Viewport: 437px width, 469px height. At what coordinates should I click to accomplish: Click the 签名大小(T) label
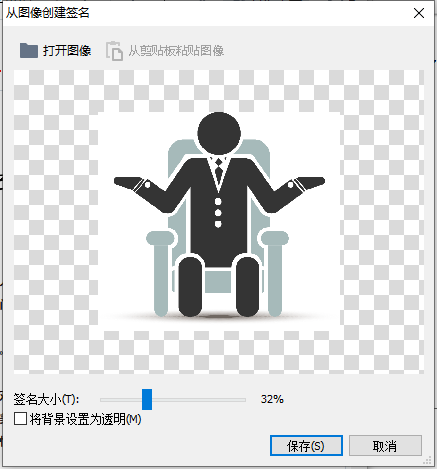coord(46,399)
